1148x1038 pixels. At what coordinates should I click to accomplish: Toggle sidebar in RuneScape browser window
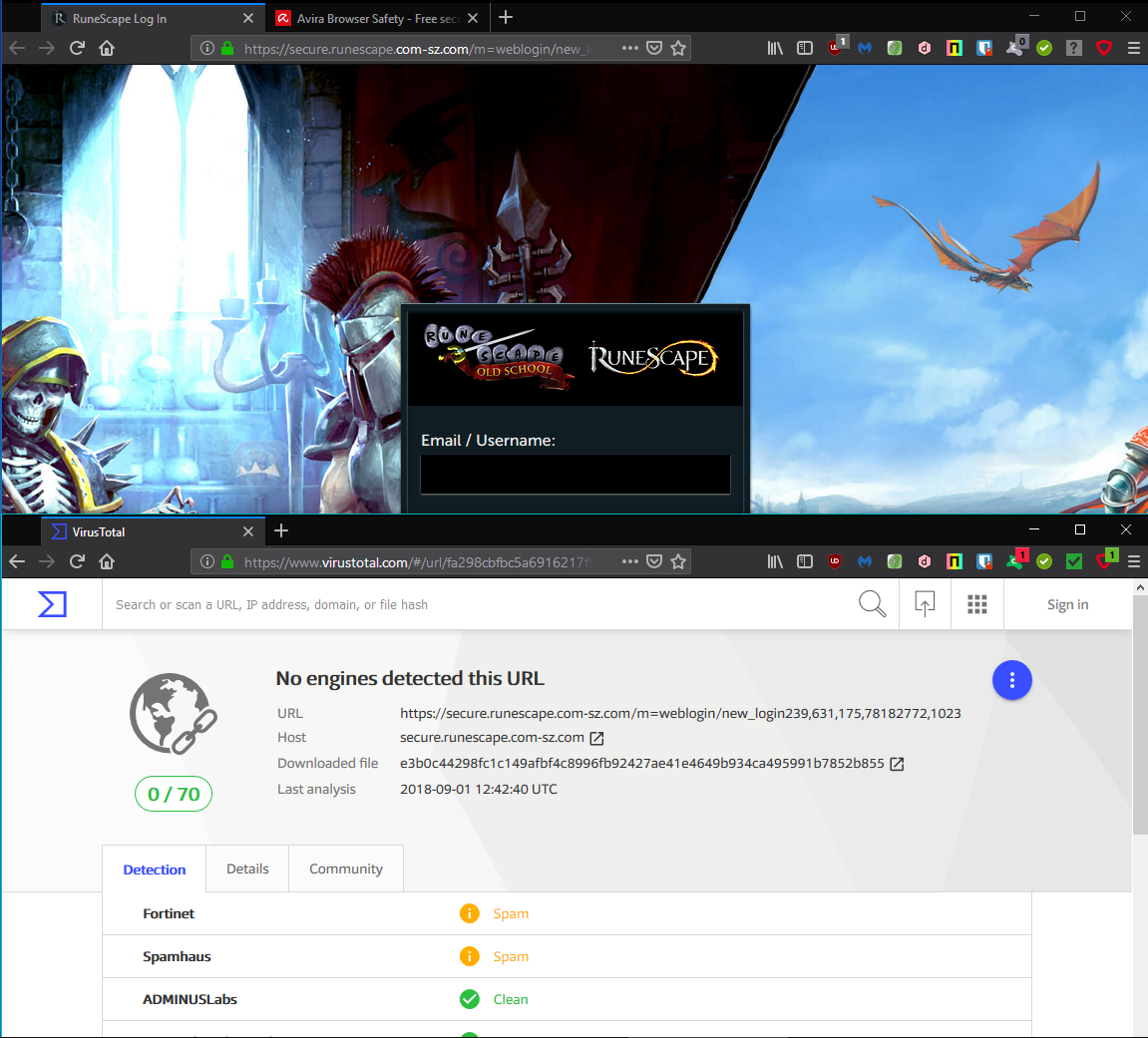pyautogui.click(x=805, y=48)
